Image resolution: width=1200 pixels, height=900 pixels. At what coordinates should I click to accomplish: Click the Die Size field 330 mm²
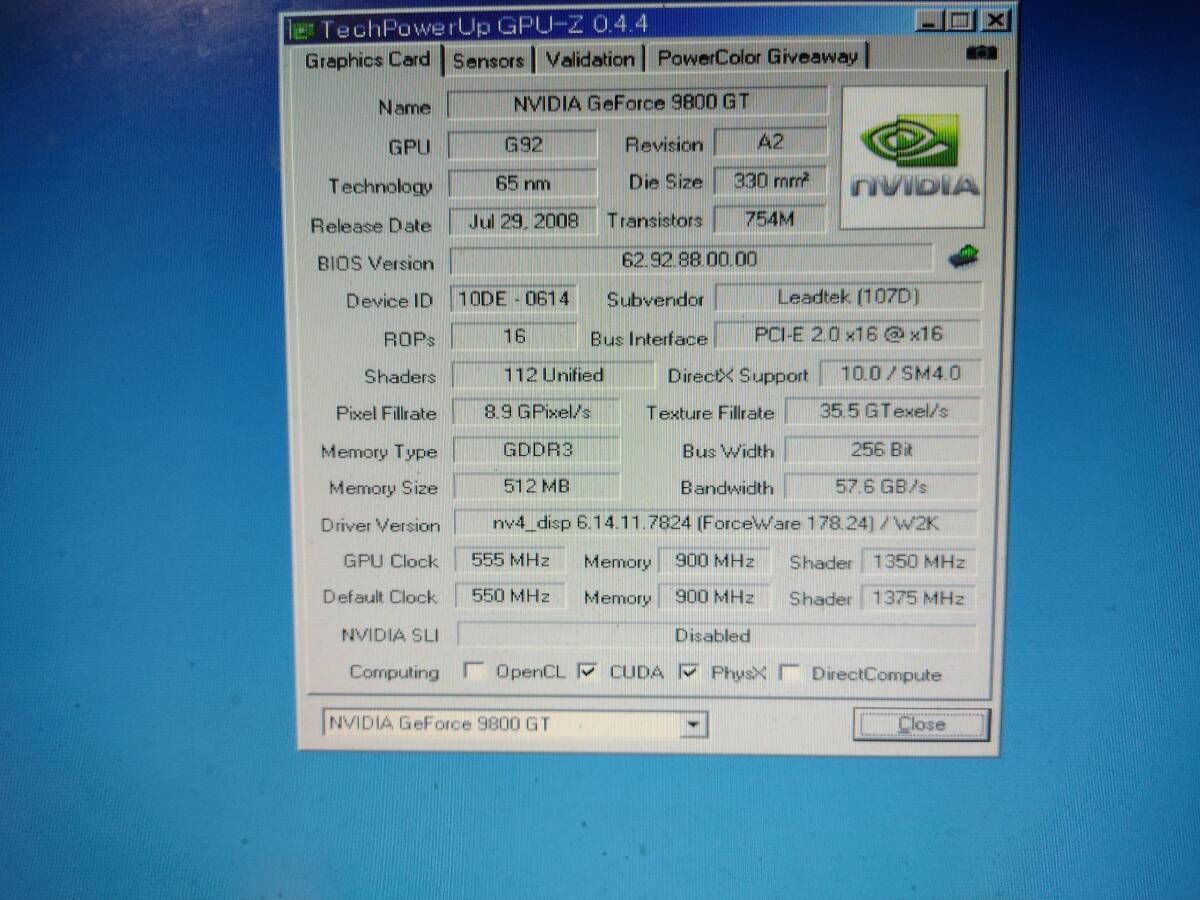pyautogui.click(x=771, y=181)
